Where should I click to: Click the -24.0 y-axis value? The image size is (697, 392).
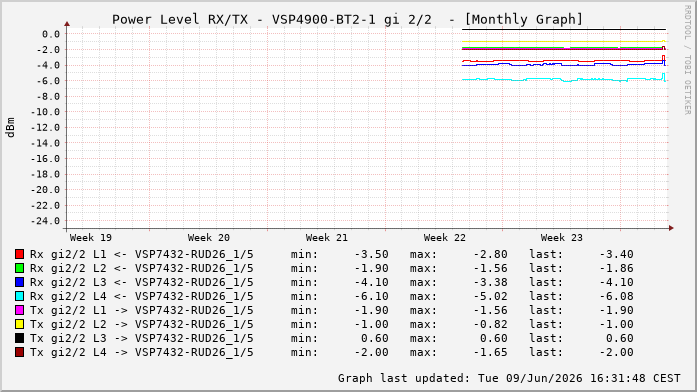[x=45, y=221]
